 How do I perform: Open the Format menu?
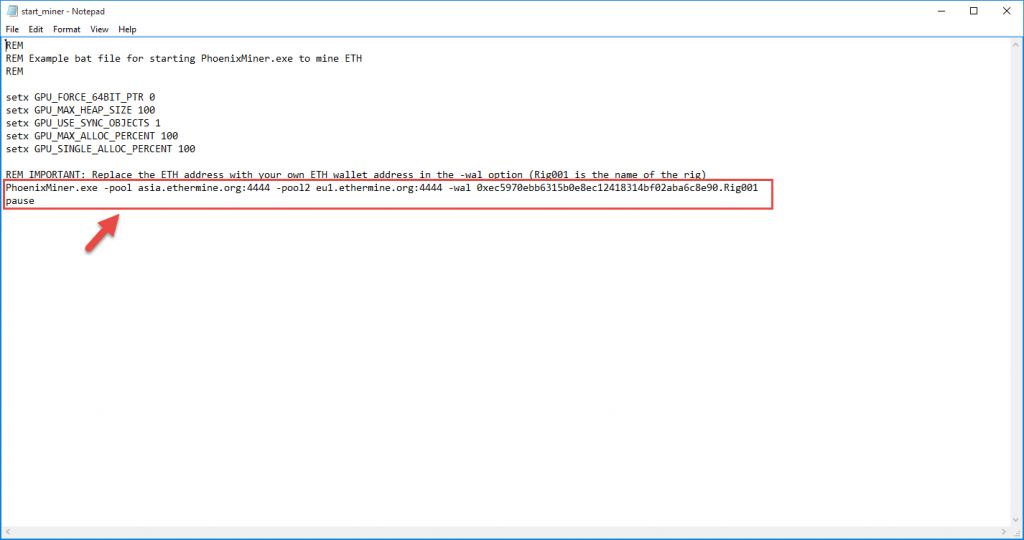pyautogui.click(x=67, y=29)
